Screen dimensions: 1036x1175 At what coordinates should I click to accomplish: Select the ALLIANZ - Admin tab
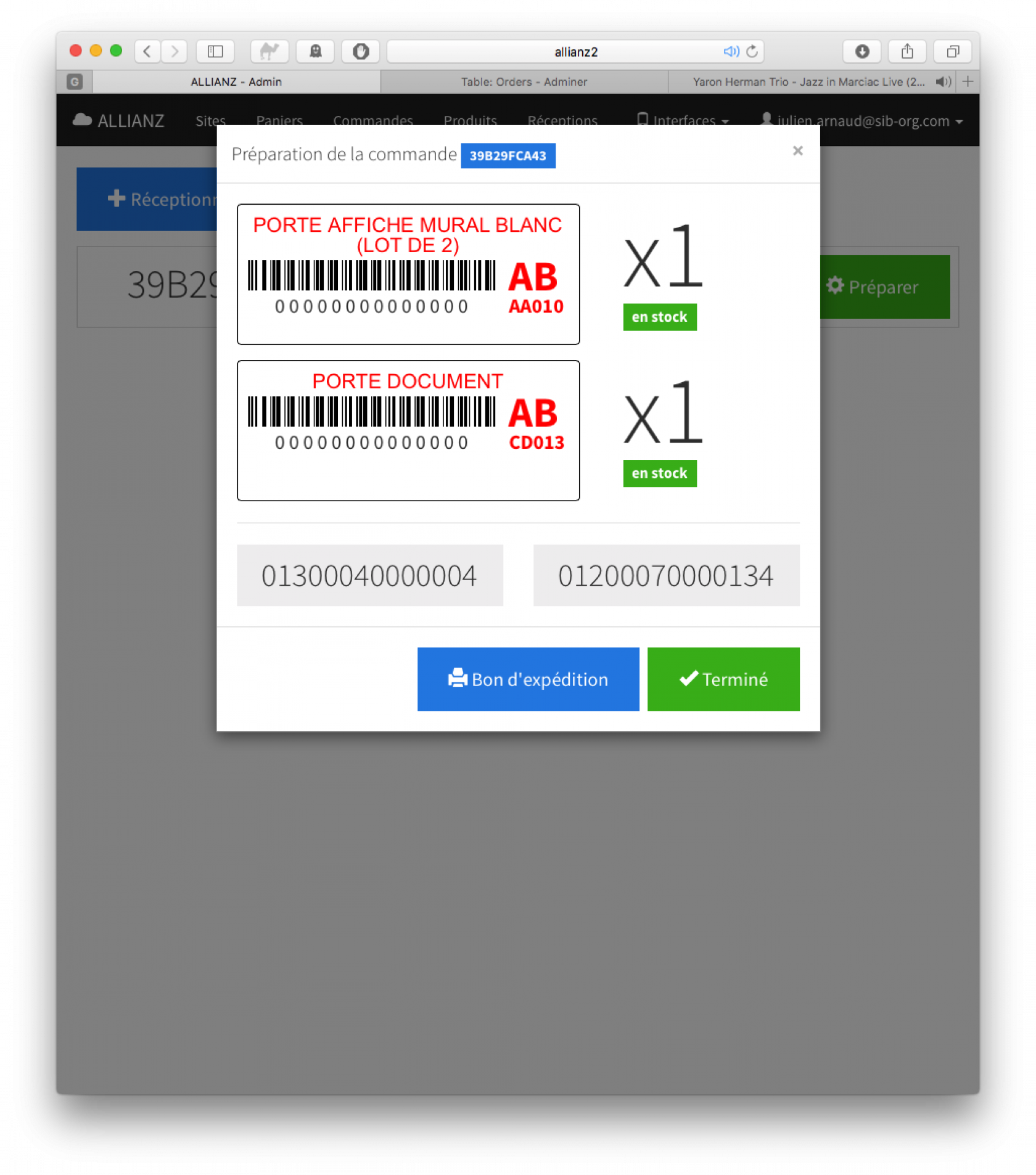(236, 82)
